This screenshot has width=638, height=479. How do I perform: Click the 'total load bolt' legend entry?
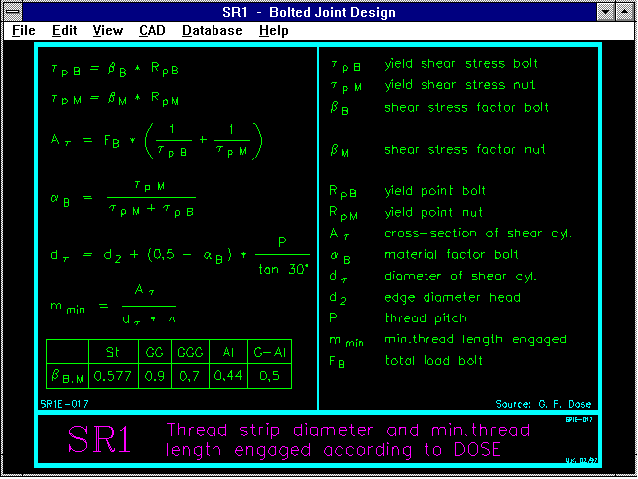click(x=434, y=361)
